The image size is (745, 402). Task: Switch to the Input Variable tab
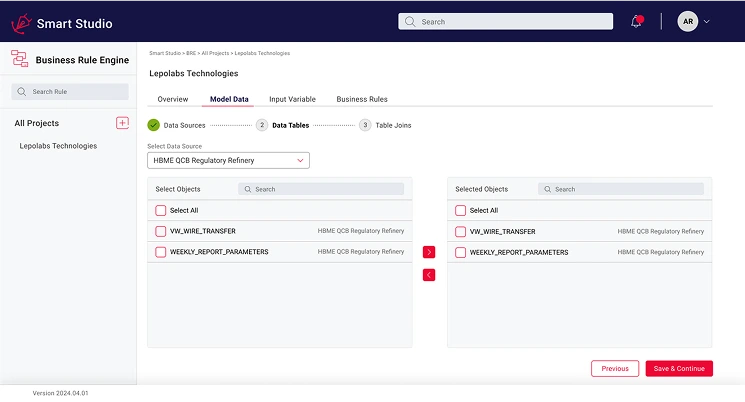coord(292,99)
